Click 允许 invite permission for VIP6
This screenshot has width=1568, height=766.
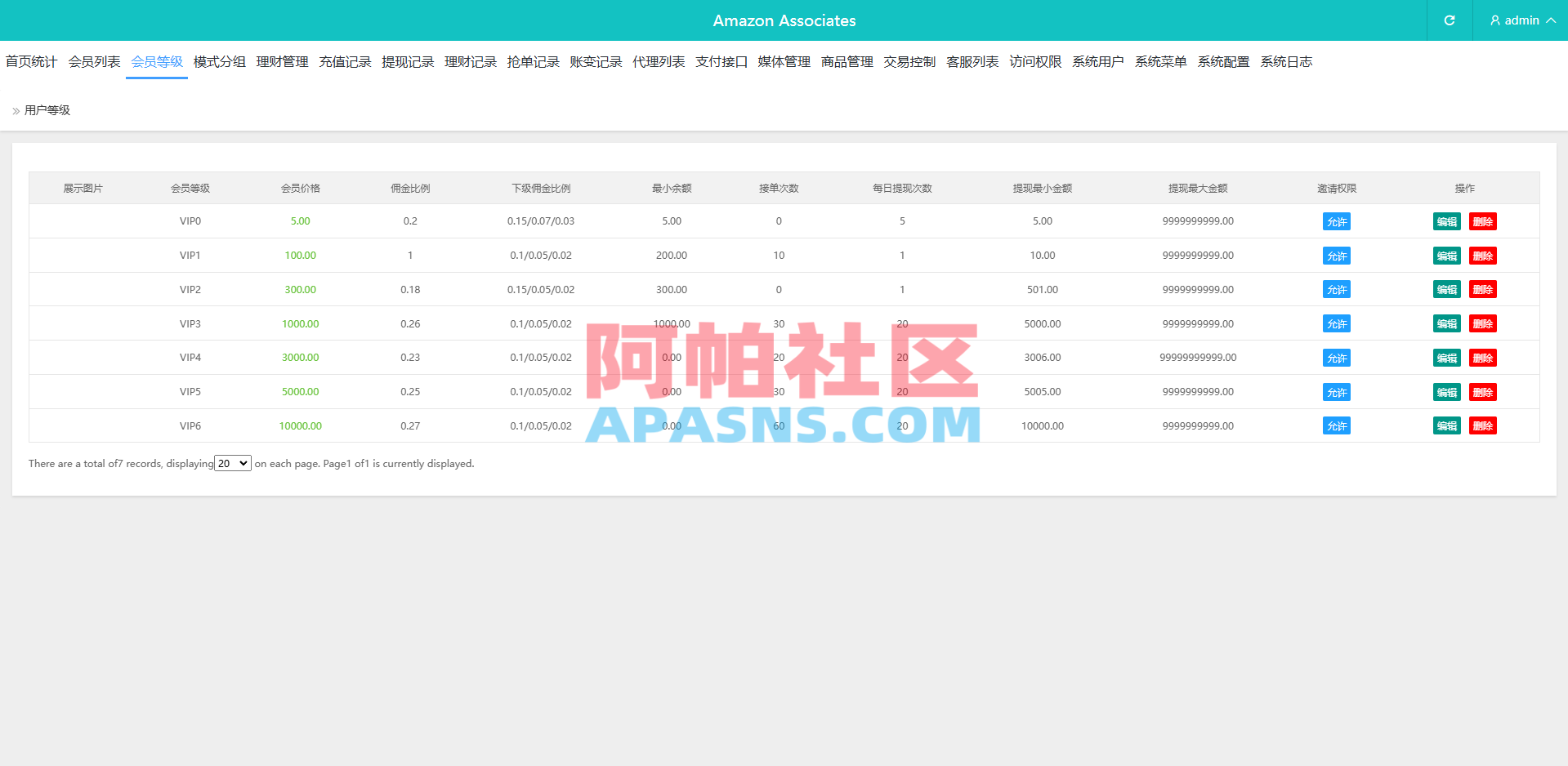1336,425
